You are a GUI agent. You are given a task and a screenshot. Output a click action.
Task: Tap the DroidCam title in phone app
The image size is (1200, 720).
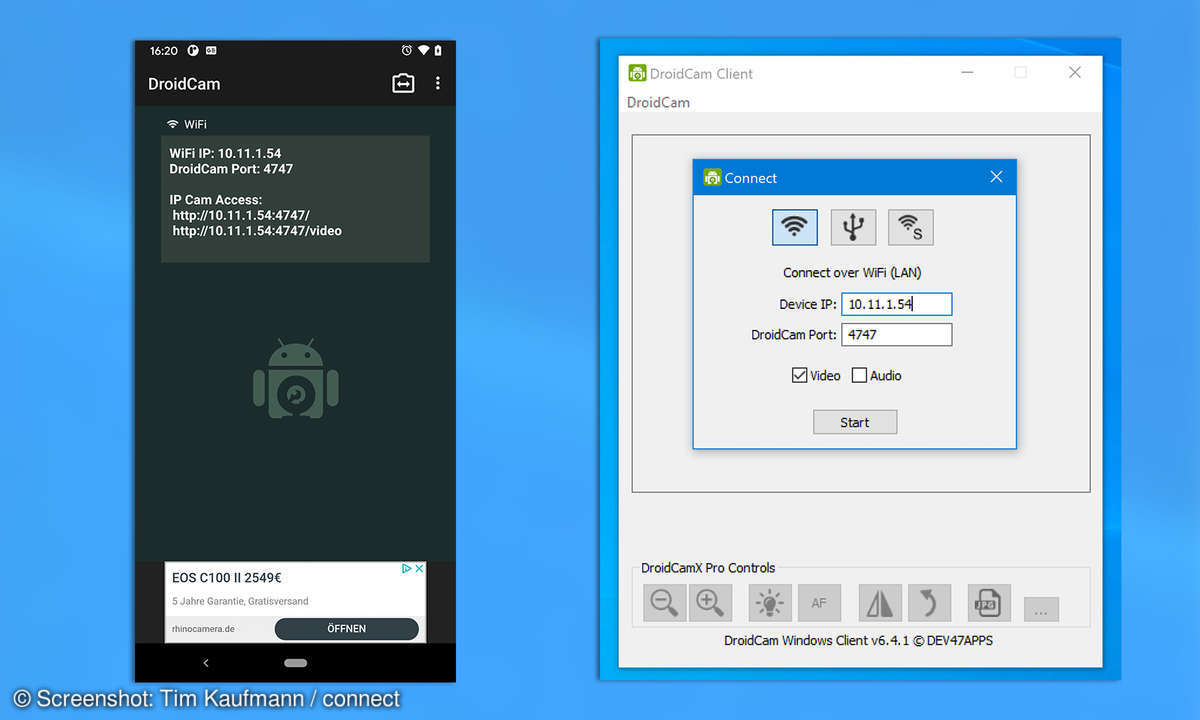(x=184, y=84)
